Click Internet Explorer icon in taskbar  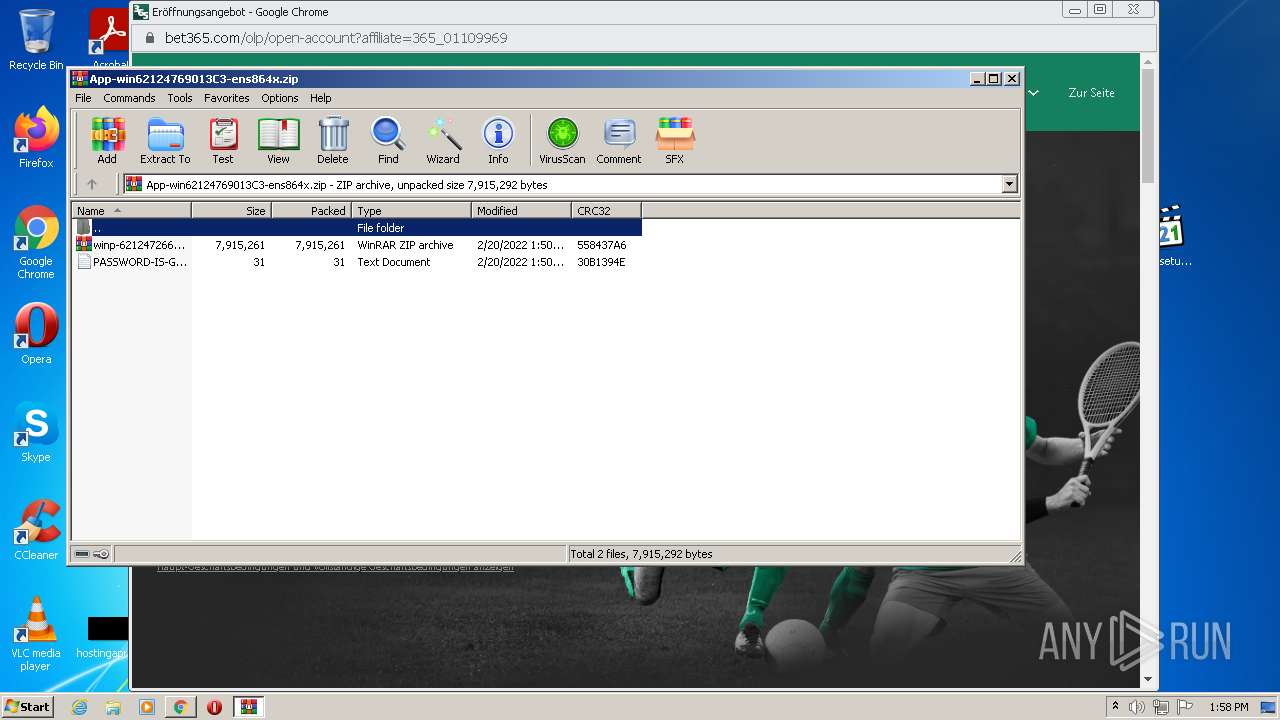80,707
